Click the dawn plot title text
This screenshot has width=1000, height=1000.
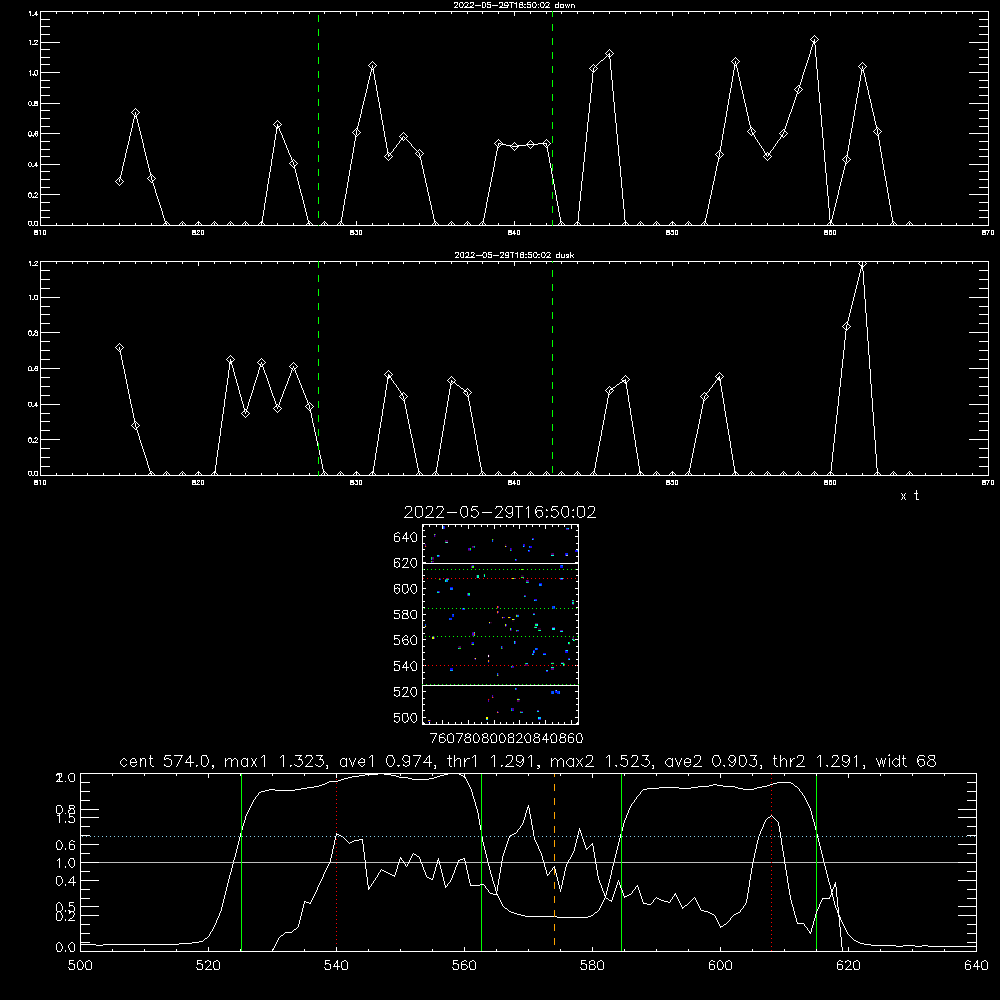514,5
